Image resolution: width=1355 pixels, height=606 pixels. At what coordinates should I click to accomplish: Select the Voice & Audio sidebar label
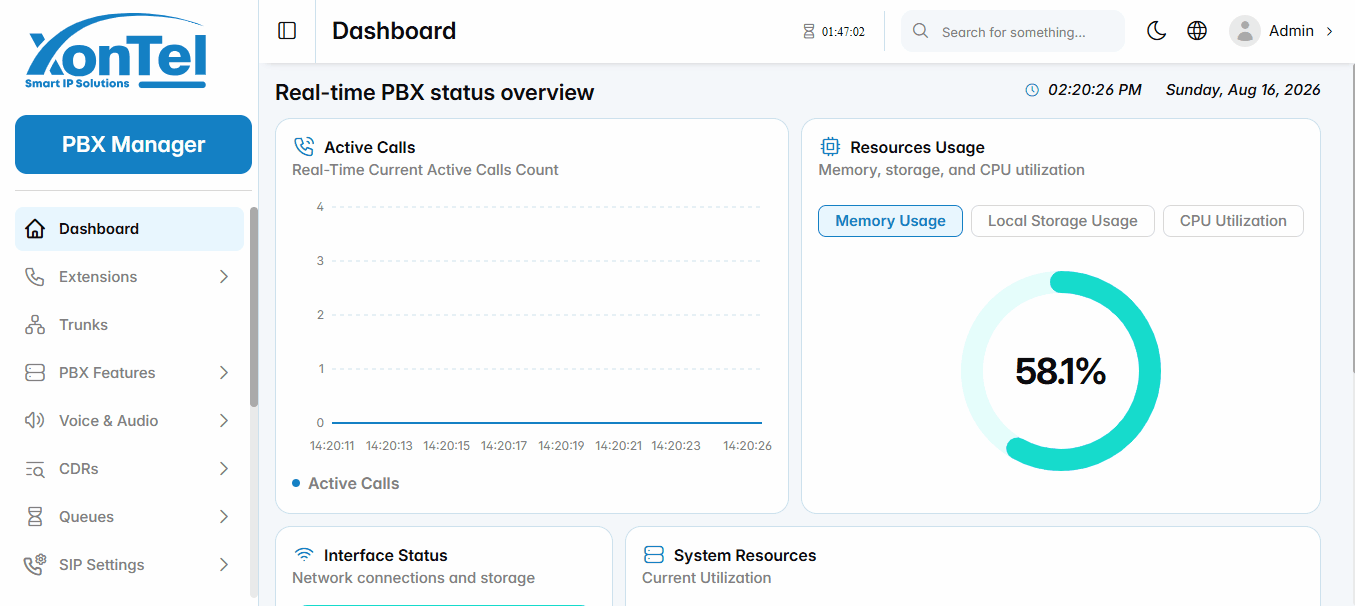click(108, 421)
